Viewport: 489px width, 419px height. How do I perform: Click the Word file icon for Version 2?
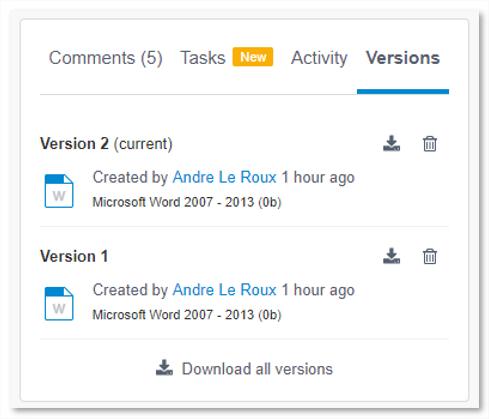click(59, 191)
